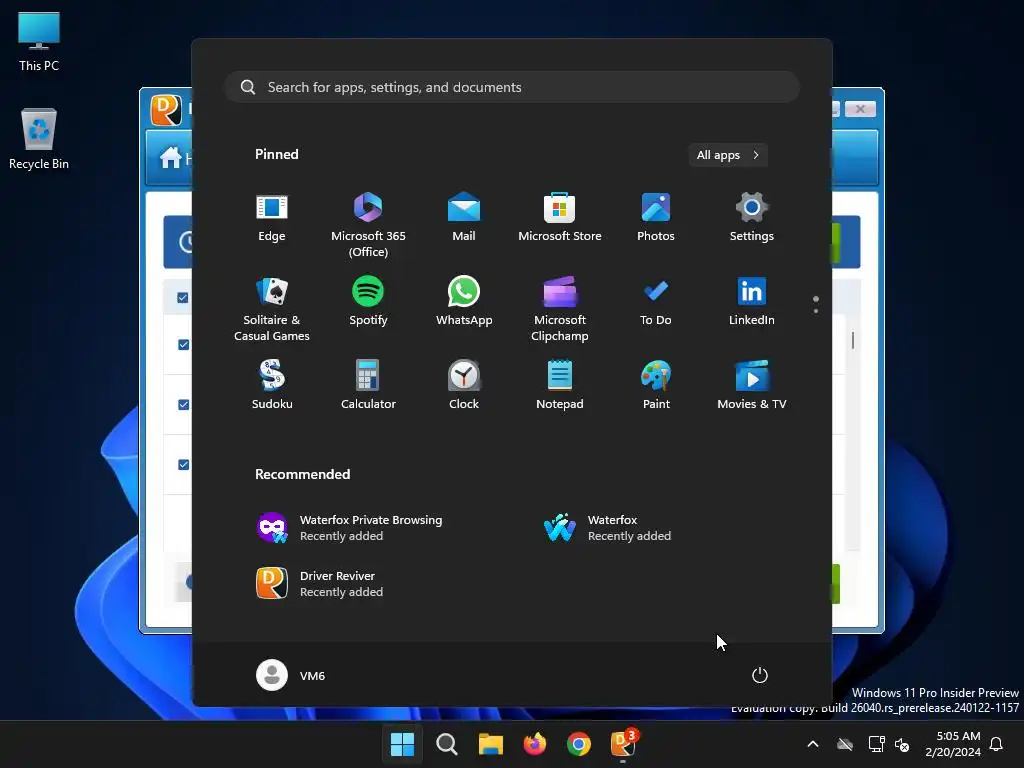Screen dimensions: 1024x768
Task: Launch Movies & TV
Action: pos(752,385)
